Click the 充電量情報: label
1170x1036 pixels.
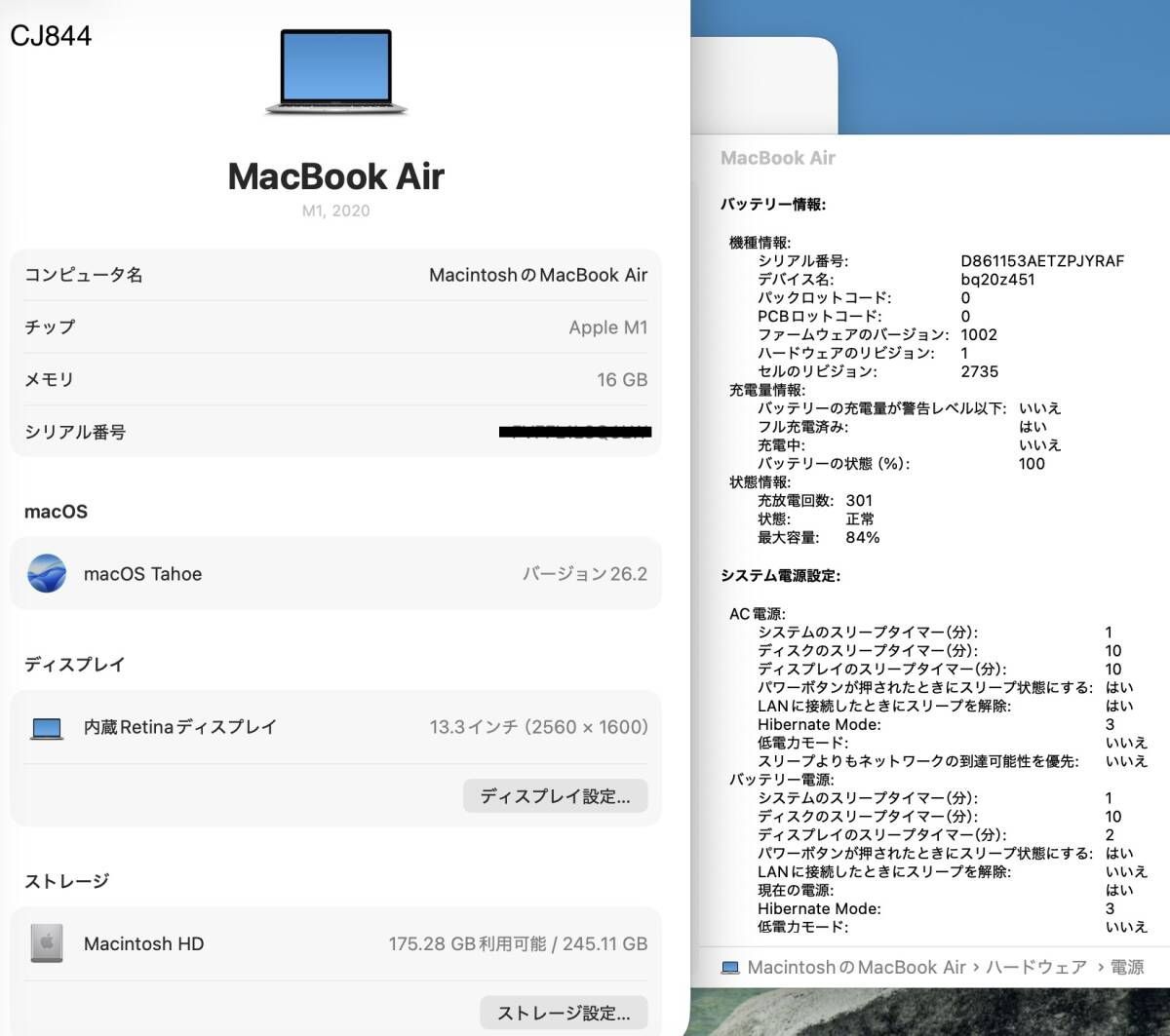tap(767, 390)
